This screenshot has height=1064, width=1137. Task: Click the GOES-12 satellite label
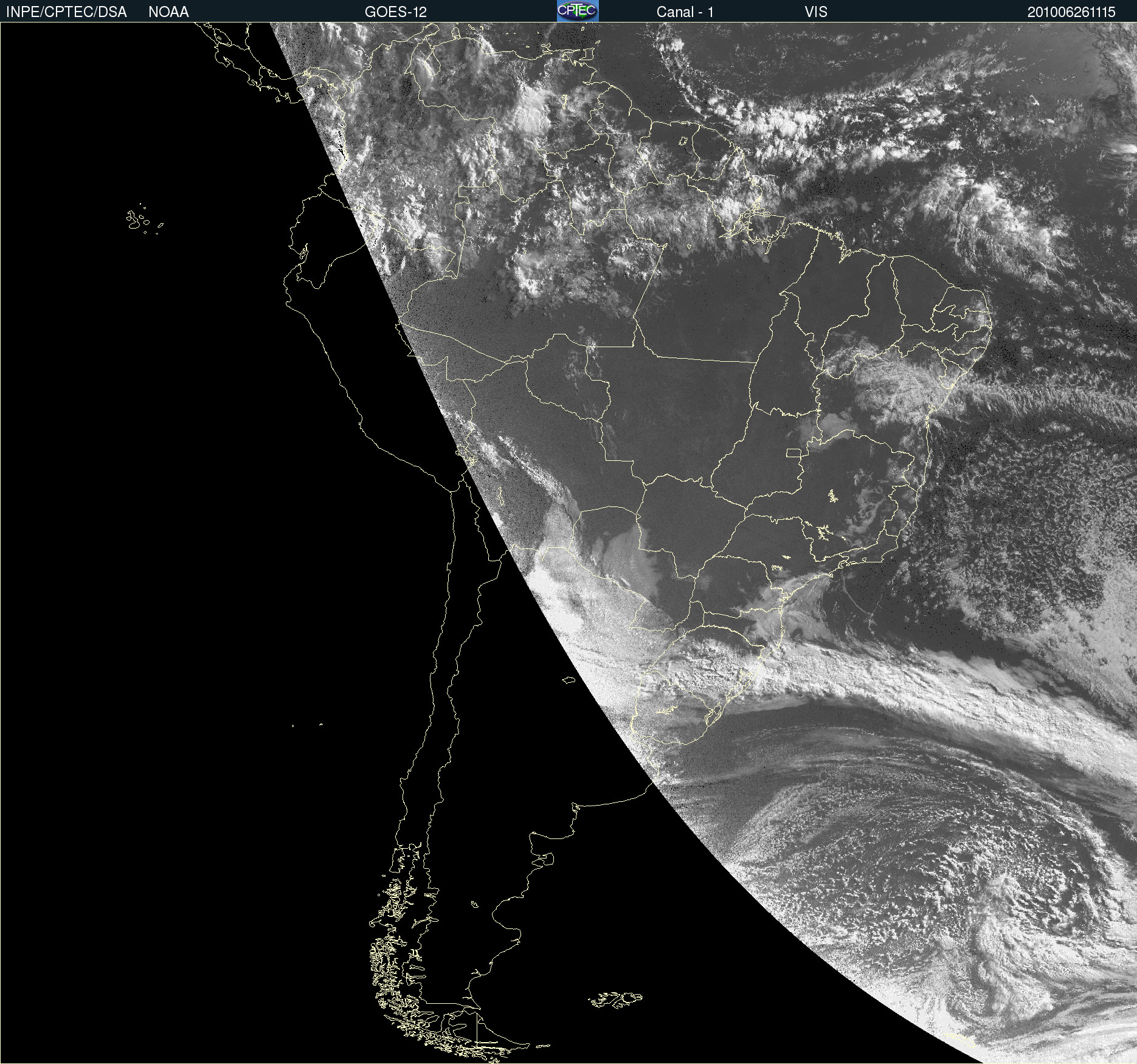tap(396, 12)
